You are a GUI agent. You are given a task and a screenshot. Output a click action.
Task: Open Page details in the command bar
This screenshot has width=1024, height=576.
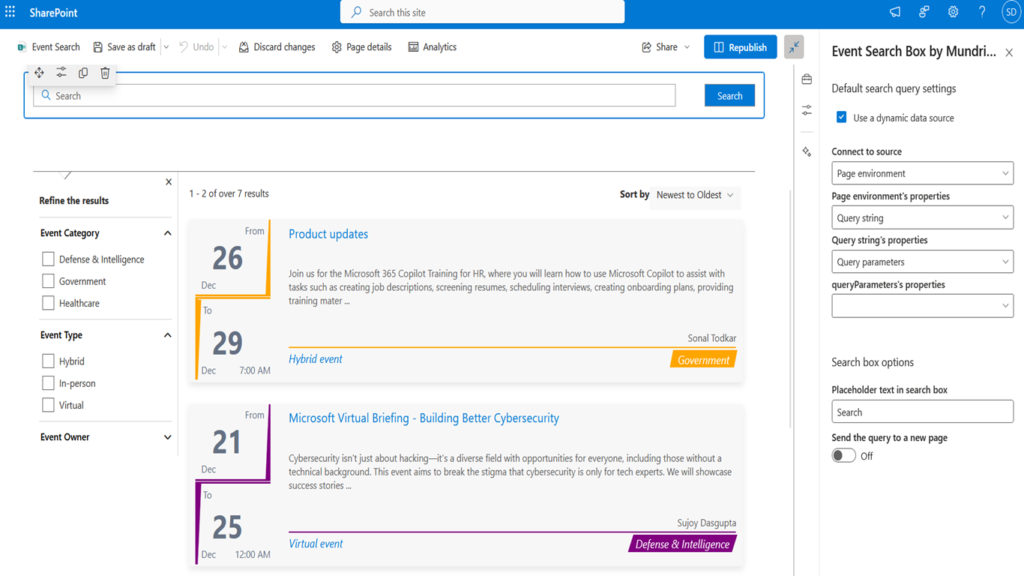tap(361, 47)
